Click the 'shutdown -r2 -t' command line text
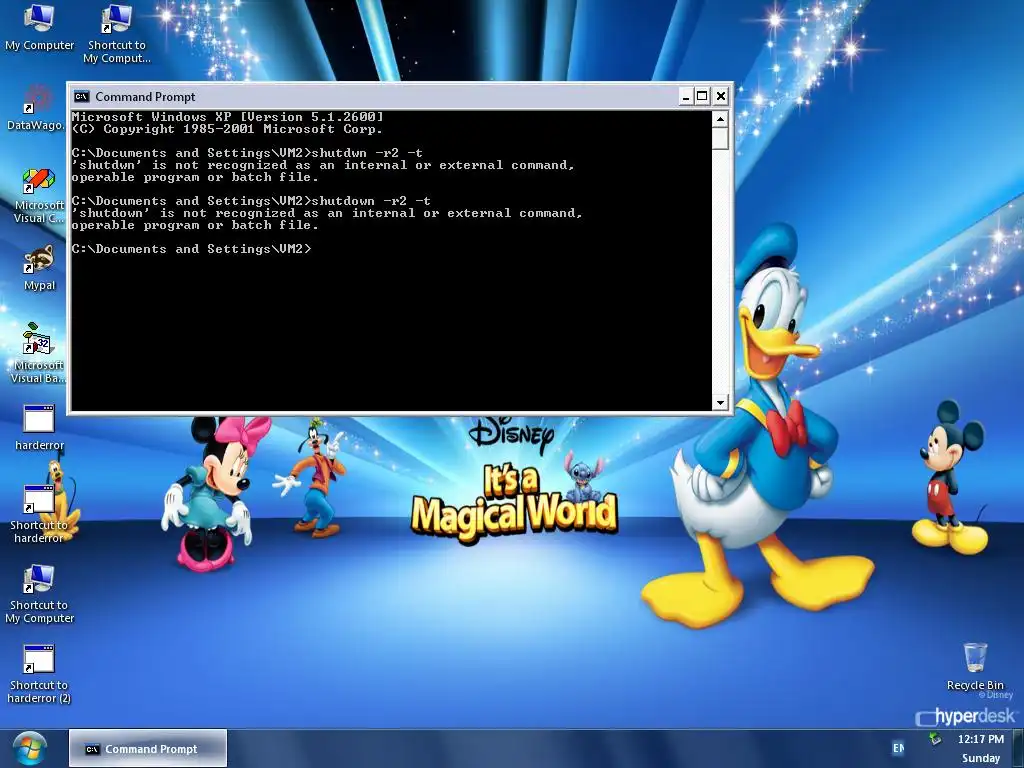 [x=370, y=200]
